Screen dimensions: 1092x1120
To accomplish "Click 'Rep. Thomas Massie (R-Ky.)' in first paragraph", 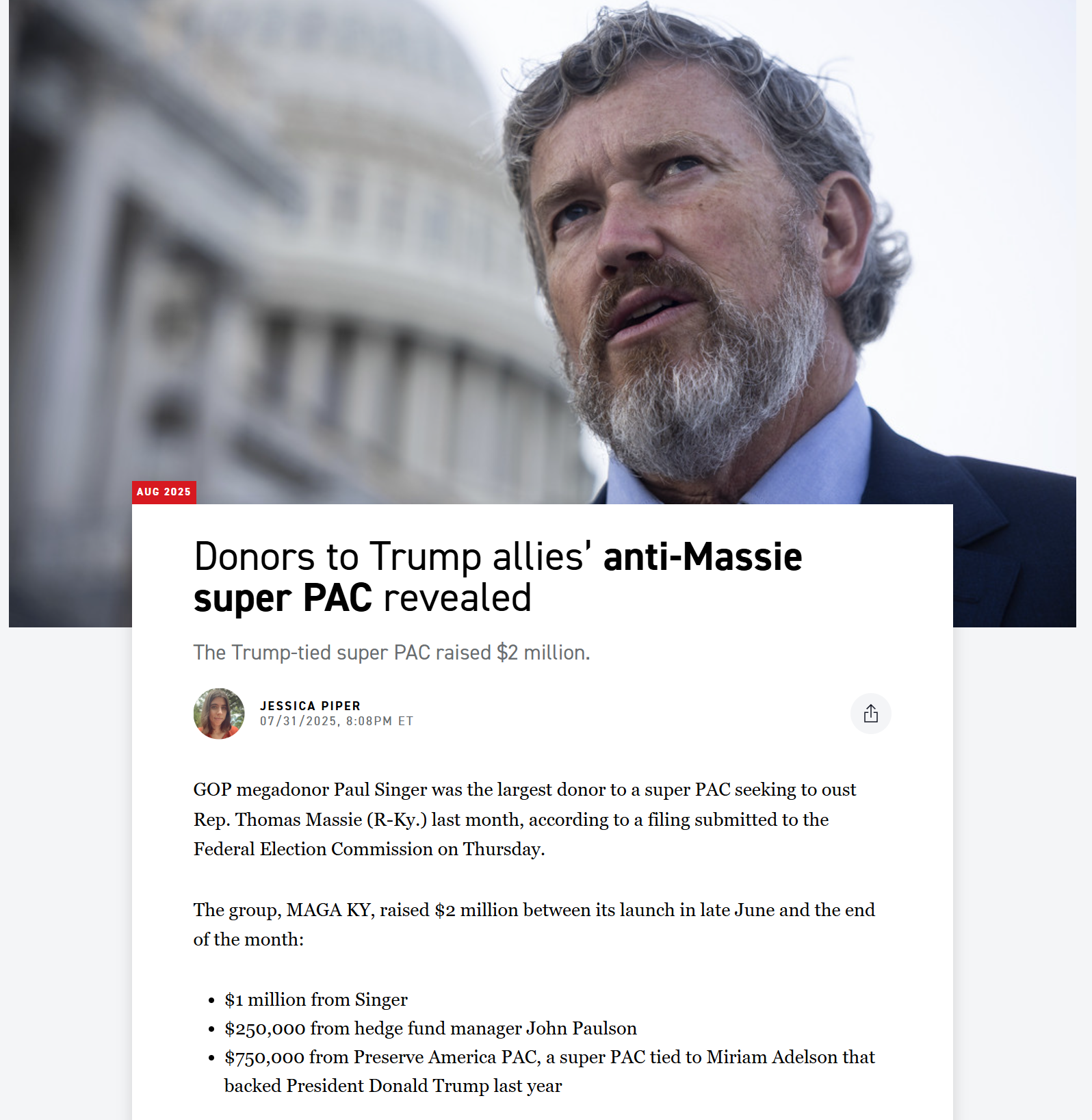I will (310, 820).
